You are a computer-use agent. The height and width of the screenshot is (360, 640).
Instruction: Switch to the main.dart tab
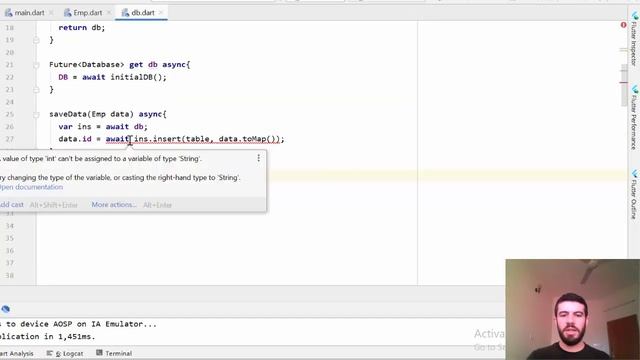(x=29, y=13)
